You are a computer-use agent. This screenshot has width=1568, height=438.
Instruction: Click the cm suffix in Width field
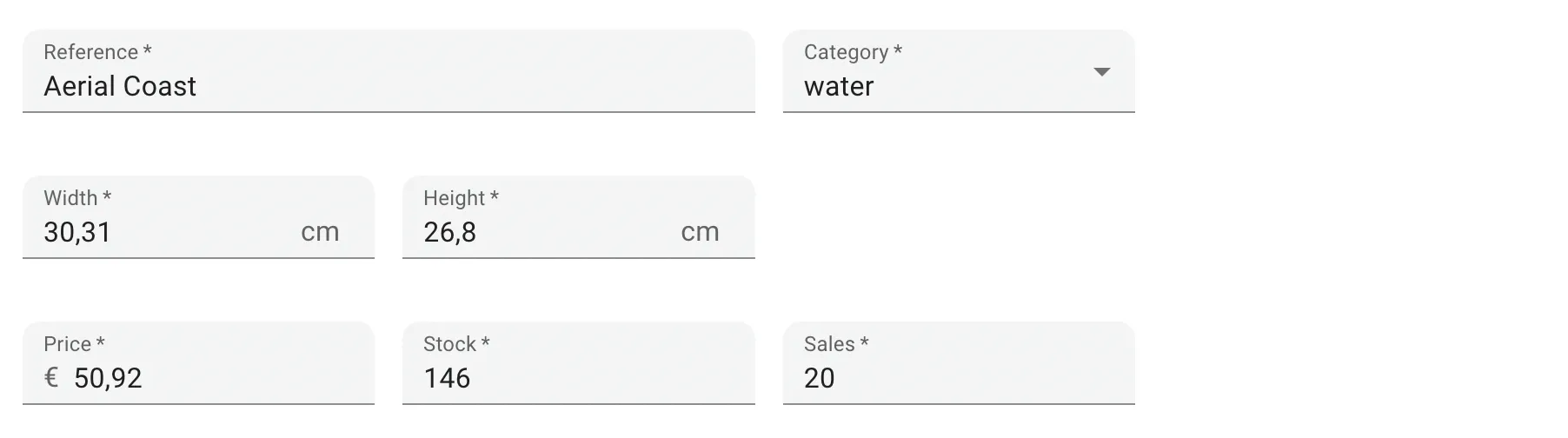(320, 232)
